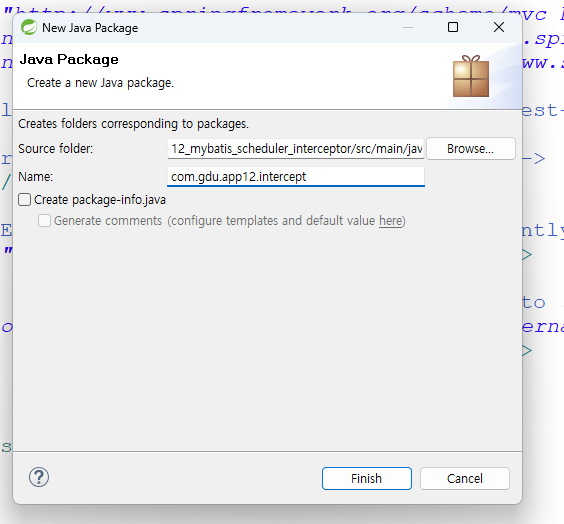Click the gift box package icon

471,76
